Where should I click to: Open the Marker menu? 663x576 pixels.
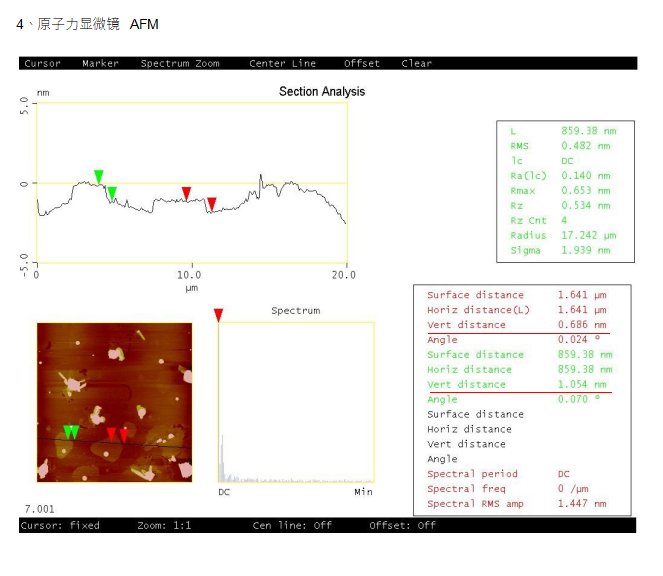pos(100,63)
